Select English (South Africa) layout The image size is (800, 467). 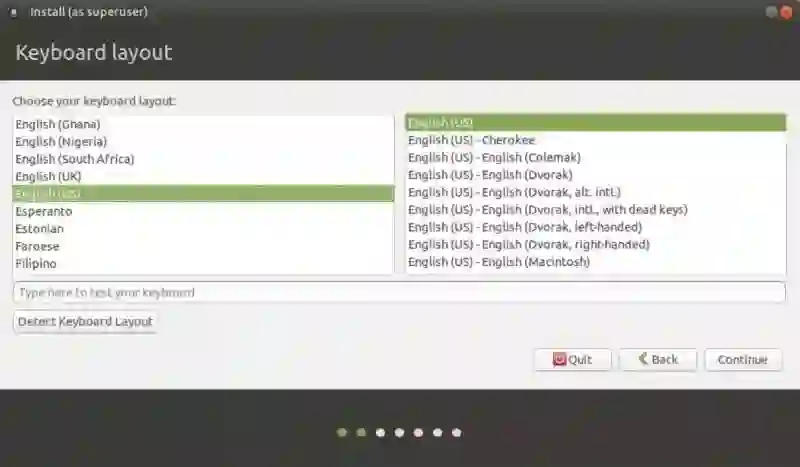click(x=203, y=159)
